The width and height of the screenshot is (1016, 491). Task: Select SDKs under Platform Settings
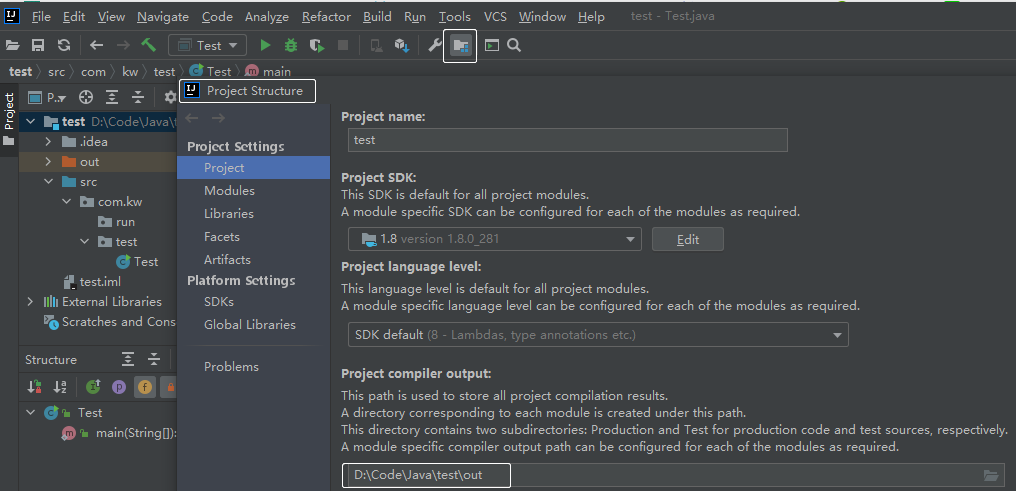click(218, 301)
